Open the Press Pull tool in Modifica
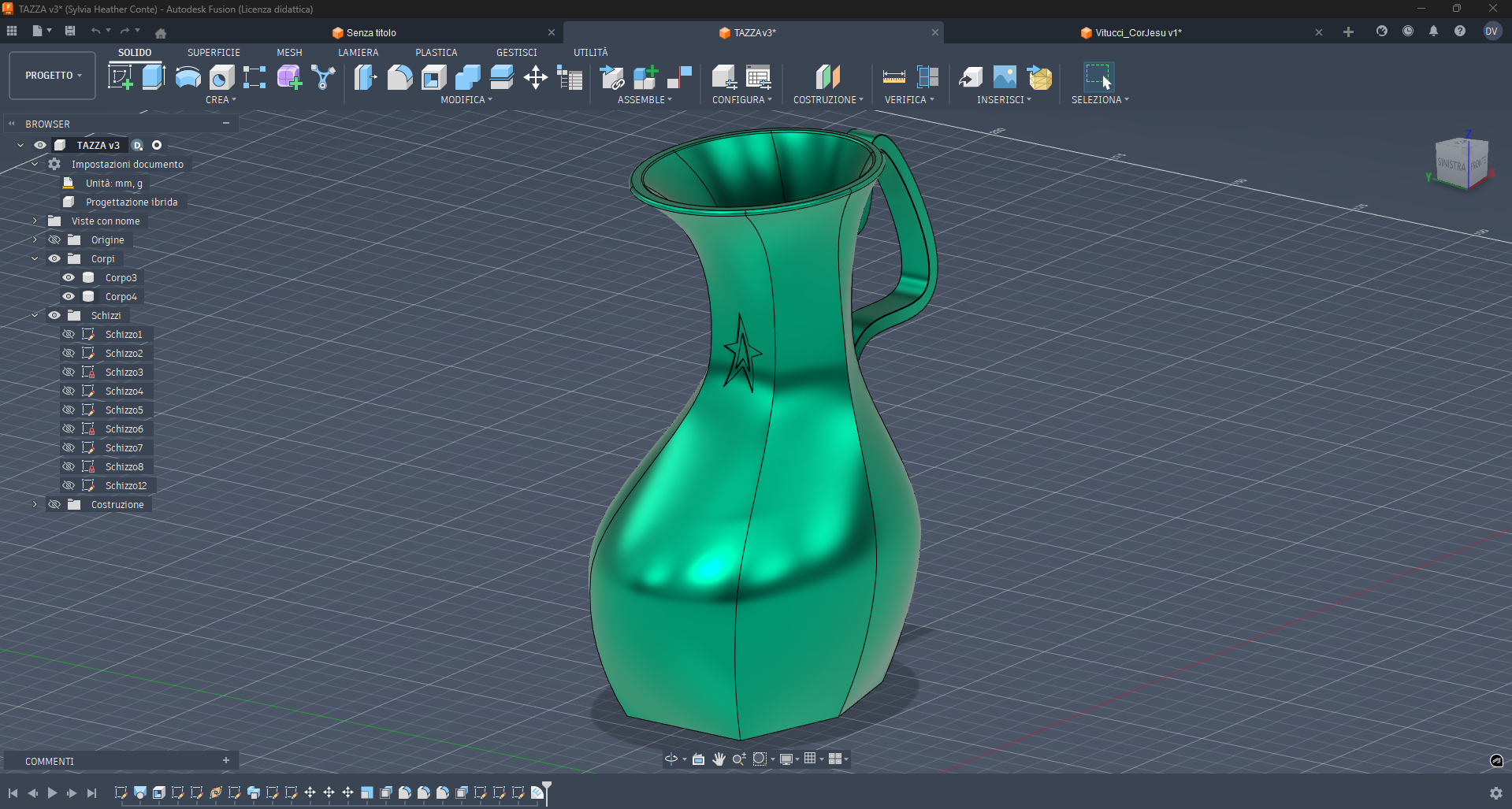This screenshot has height=809, width=1512. (x=365, y=76)
